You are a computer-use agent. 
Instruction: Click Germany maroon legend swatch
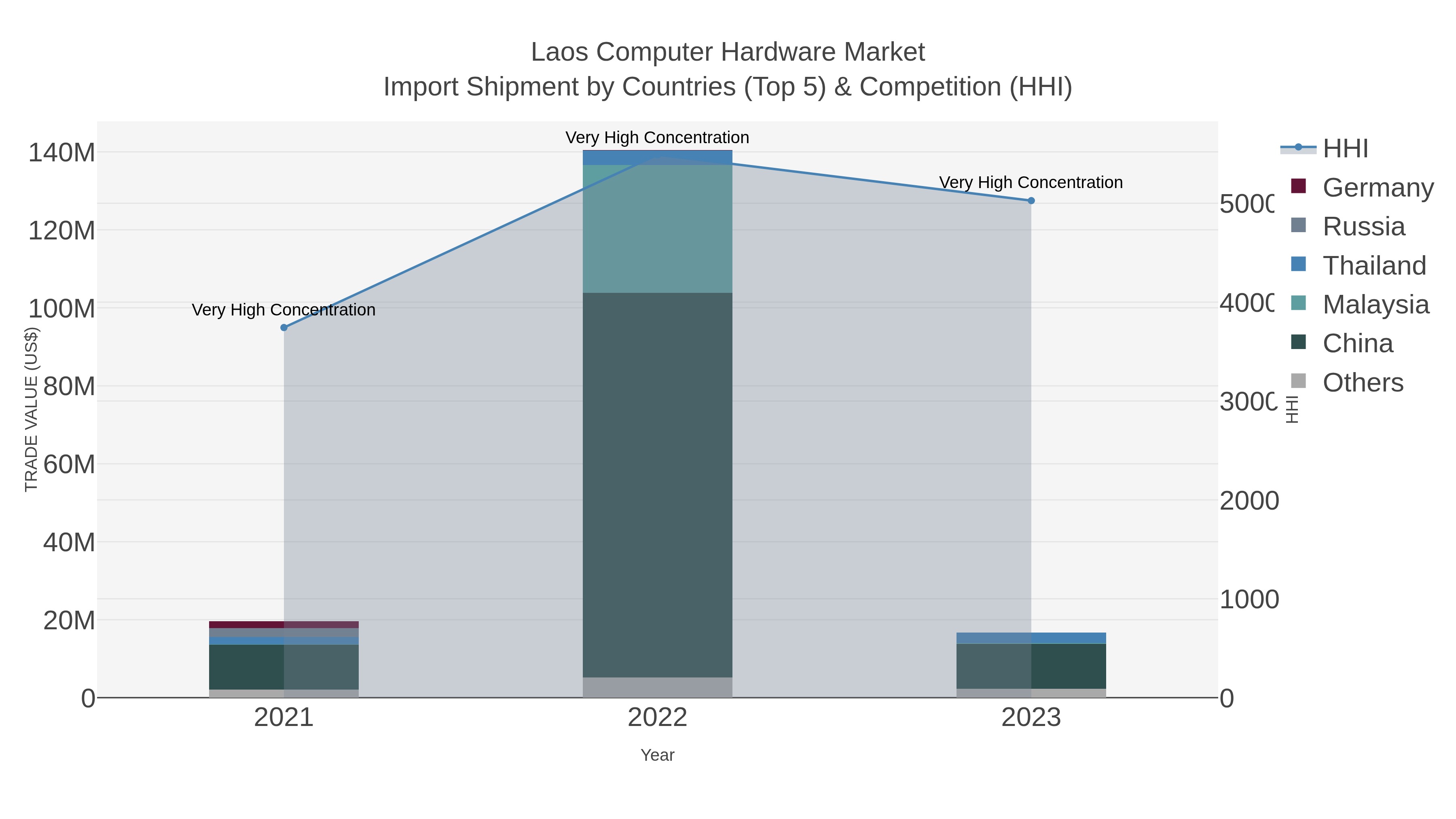(1298, 186)
